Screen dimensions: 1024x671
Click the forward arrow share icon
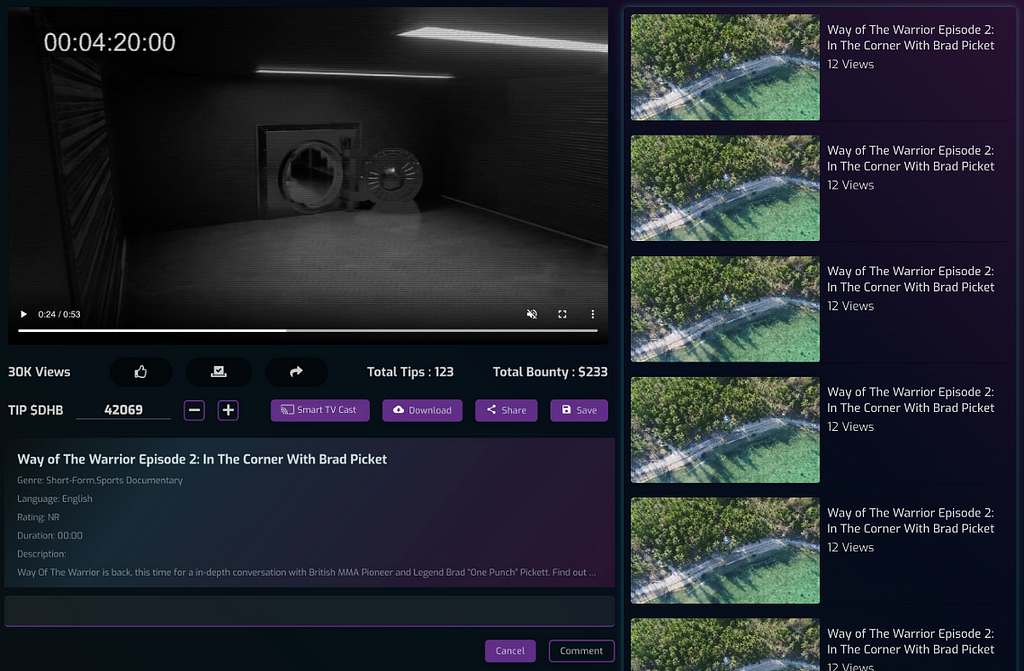(296, 372)
